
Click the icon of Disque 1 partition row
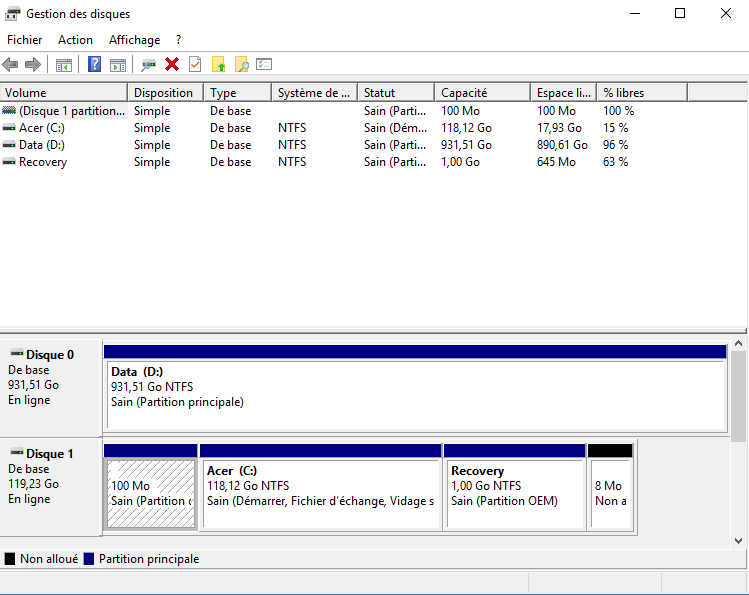[9, 110]
